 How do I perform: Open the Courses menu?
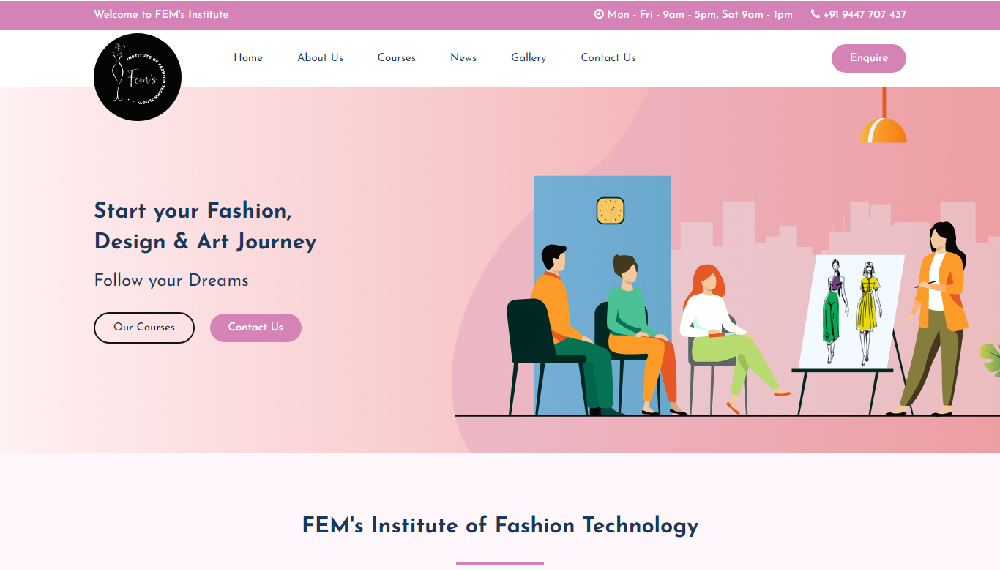(x=396, y=57)
